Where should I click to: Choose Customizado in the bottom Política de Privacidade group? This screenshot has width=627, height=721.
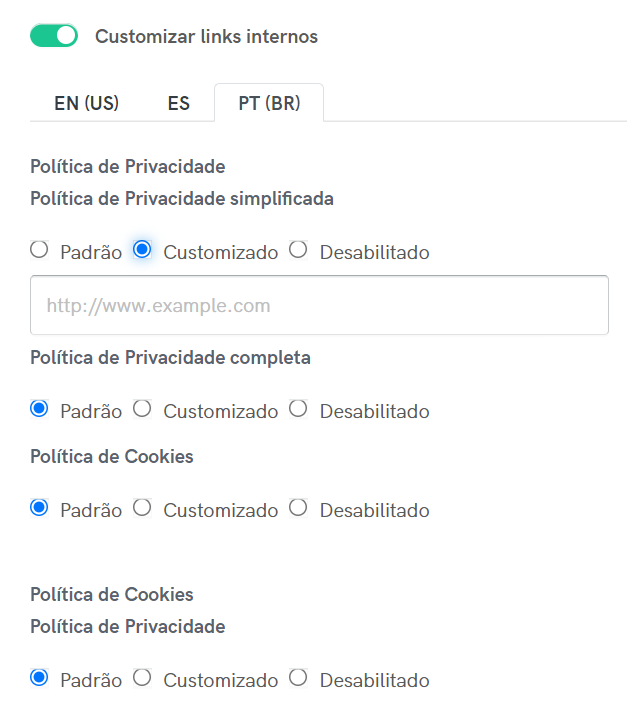(142, 678)
